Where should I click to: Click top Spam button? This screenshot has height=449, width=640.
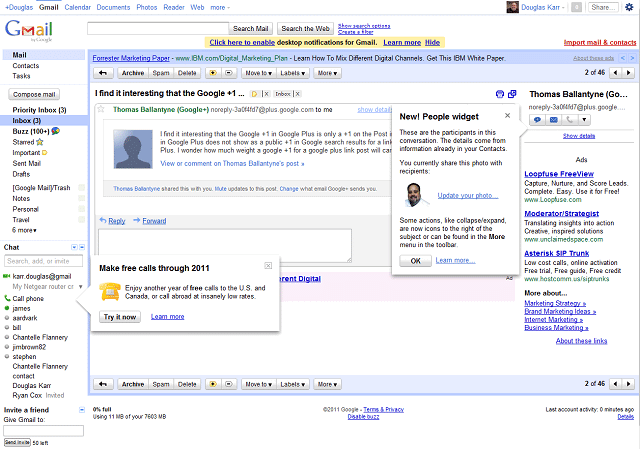pyautogui.click(x=161, y=73)
